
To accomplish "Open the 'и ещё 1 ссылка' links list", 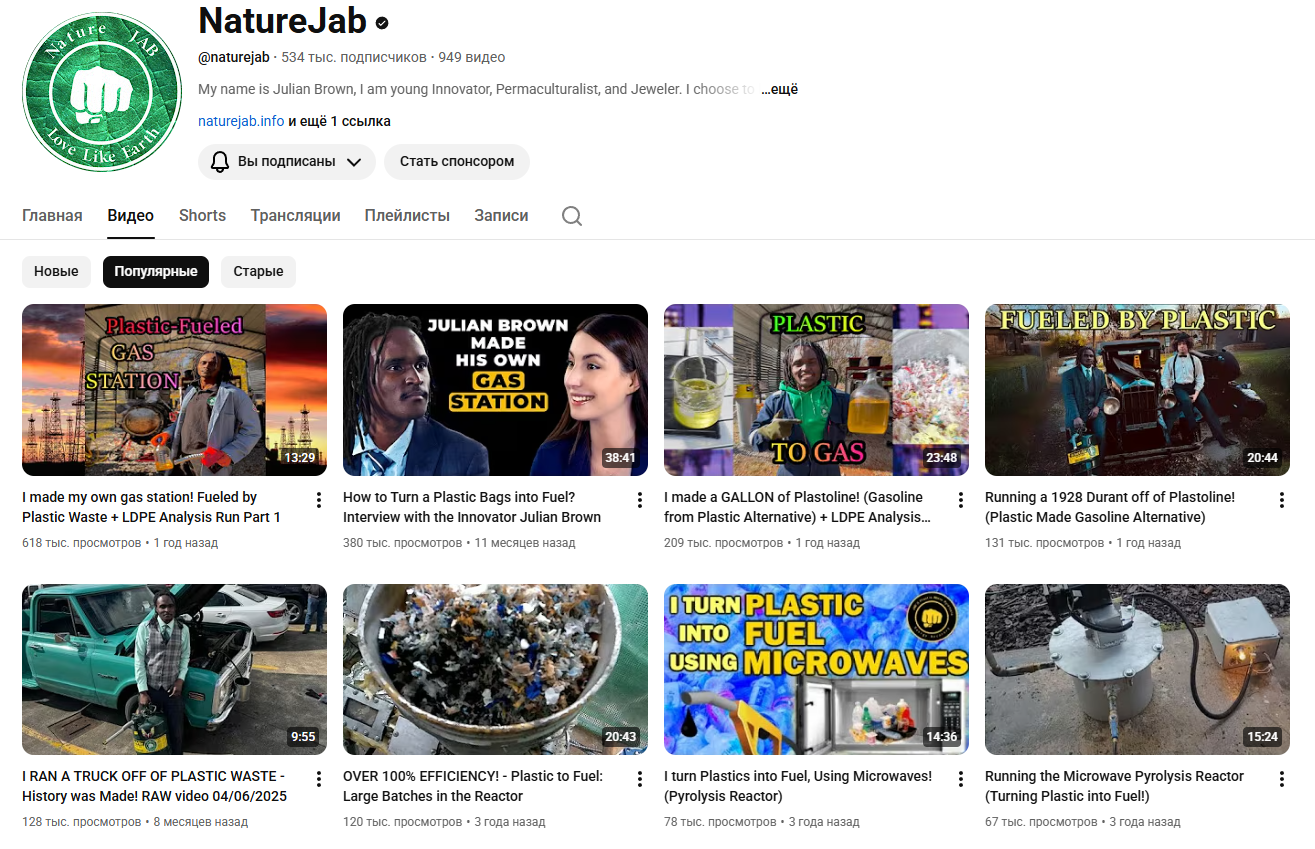I will [340, 121].
